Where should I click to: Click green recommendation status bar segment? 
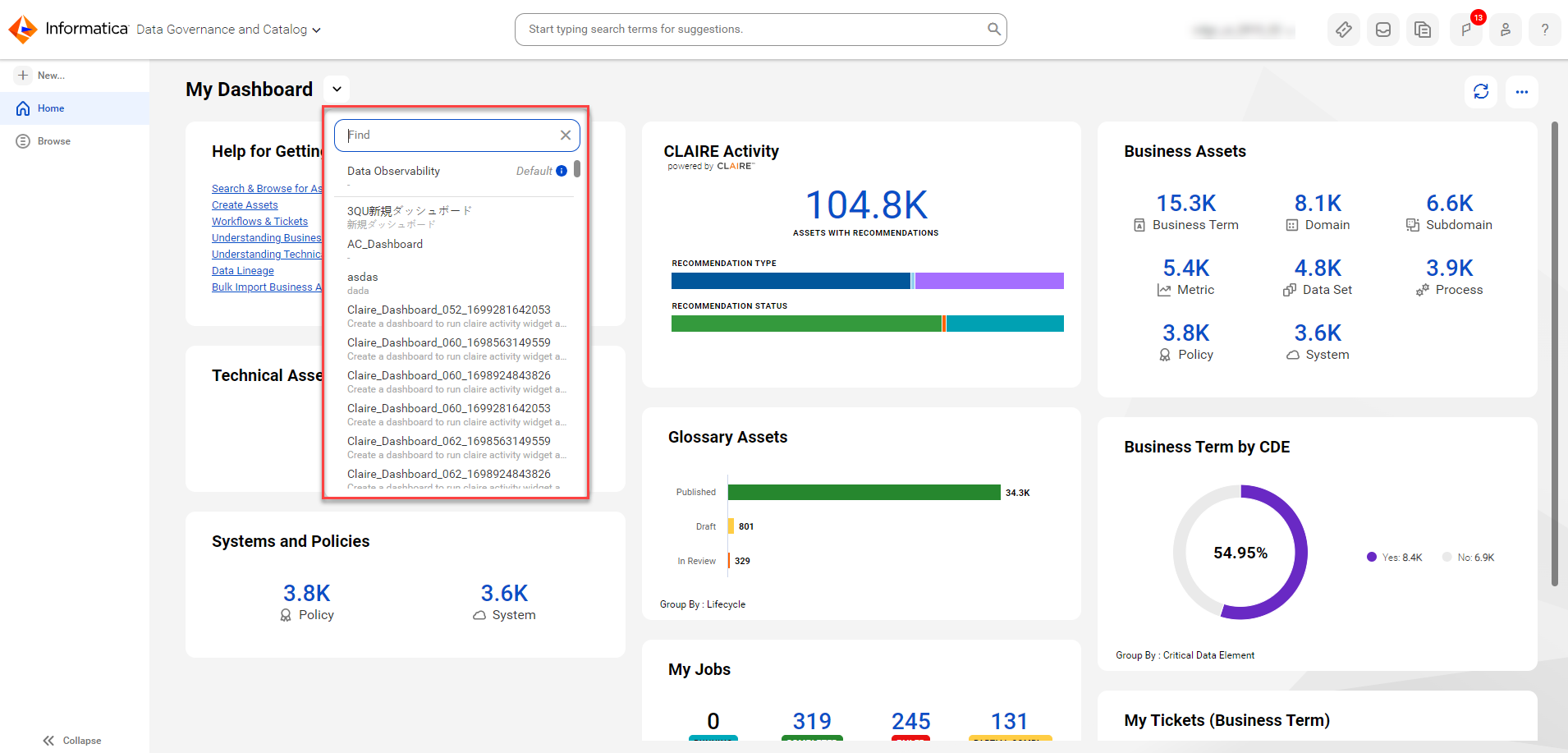pyautogui.click(x=806, y=324)
